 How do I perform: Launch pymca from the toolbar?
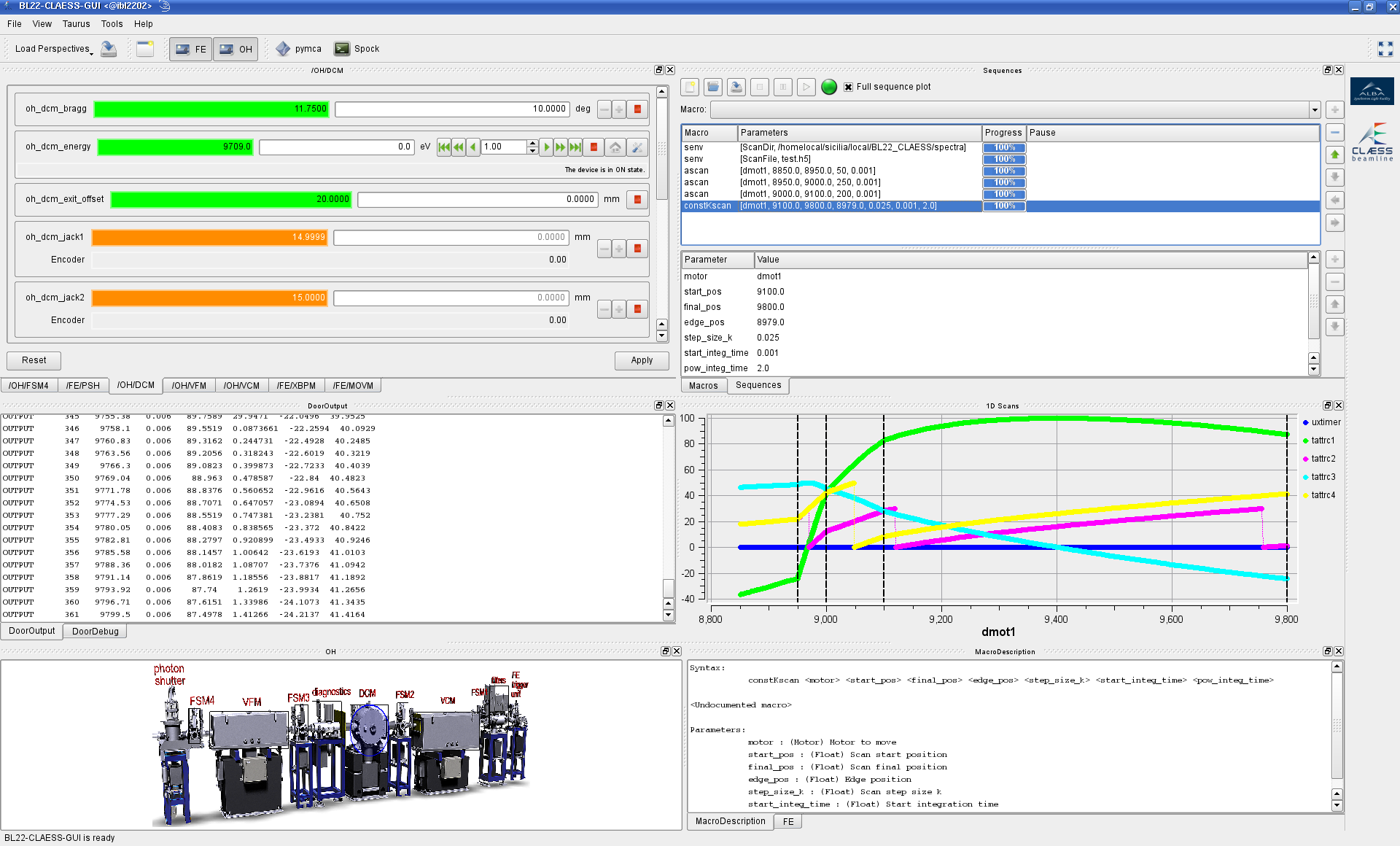coord(298,49)
